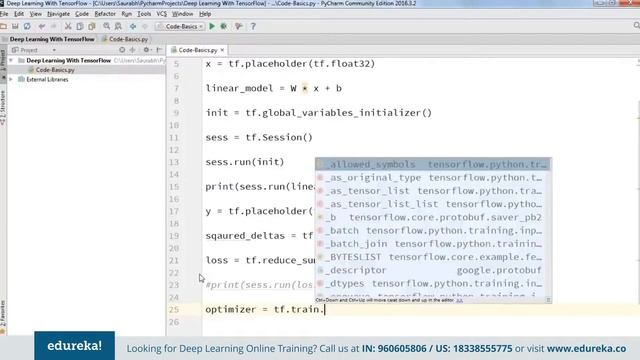Open help with question mark icon
This screenshot has width=640, height=360.
(x=253, y=26)
